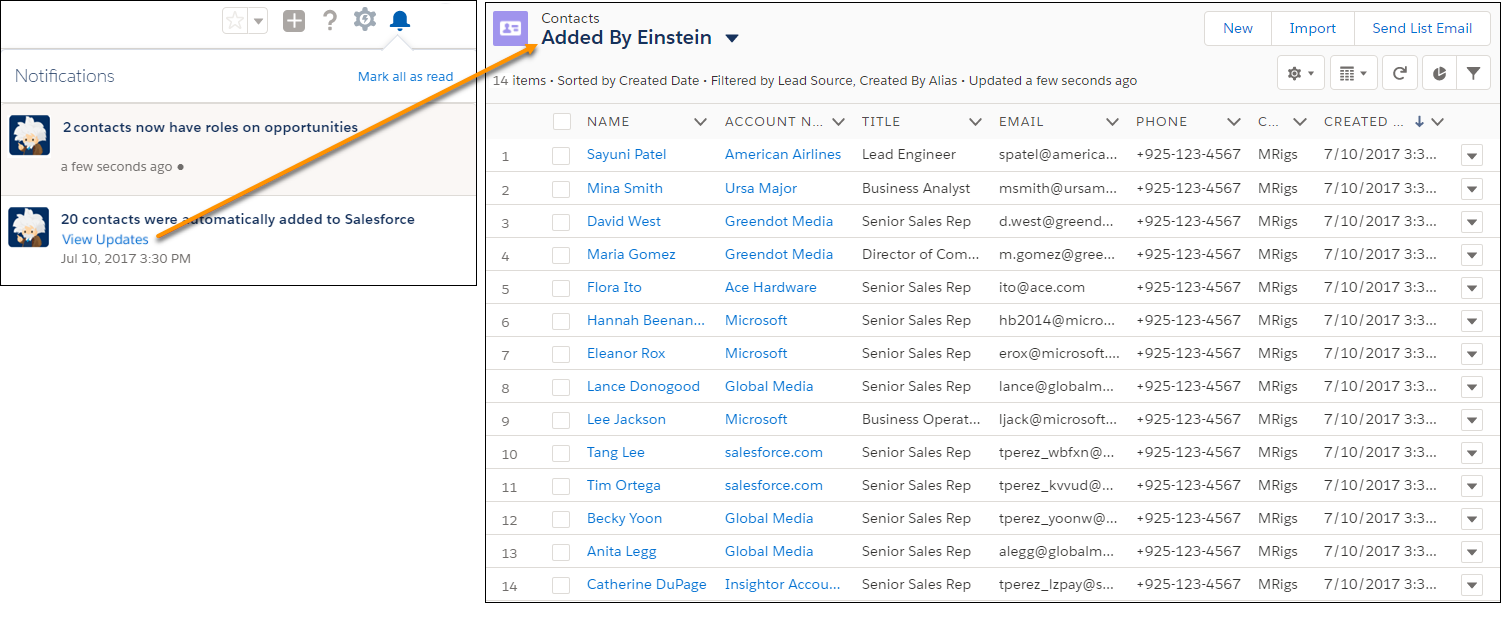Image resolution: width=1511 pixels, height=617 pixels.
Task: Open the Created By Alias column menu arrow
Action: pyautogui.click(x=1300, y=122)
